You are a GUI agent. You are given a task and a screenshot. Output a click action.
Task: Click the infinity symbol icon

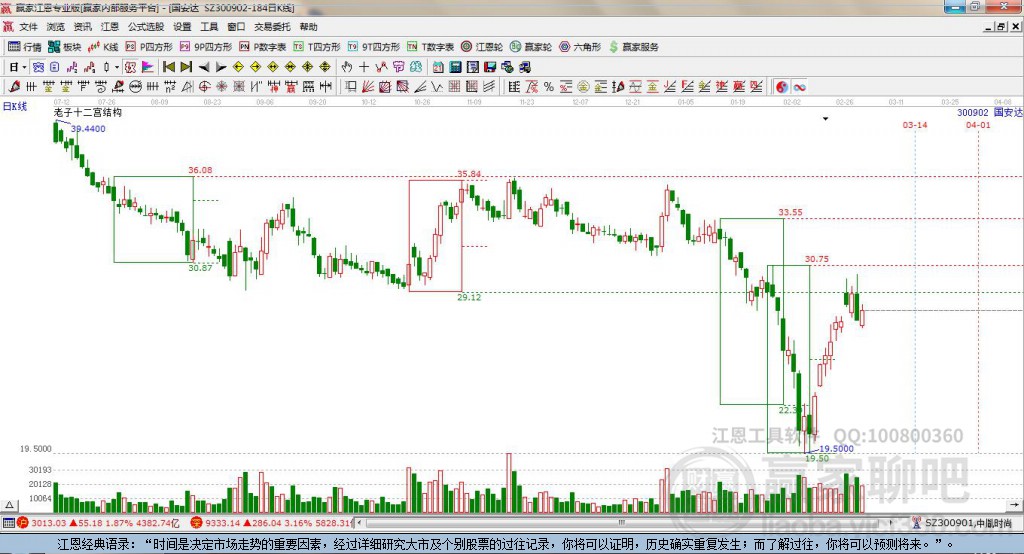(799, 86)
